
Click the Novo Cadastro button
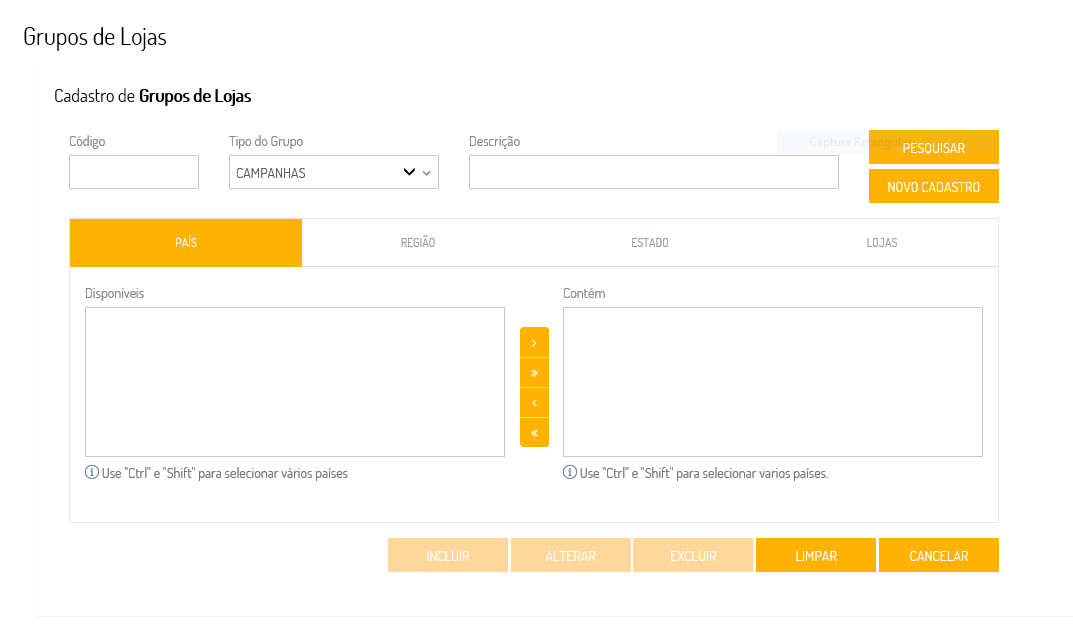pyautogui.click(x=933, y=187)
